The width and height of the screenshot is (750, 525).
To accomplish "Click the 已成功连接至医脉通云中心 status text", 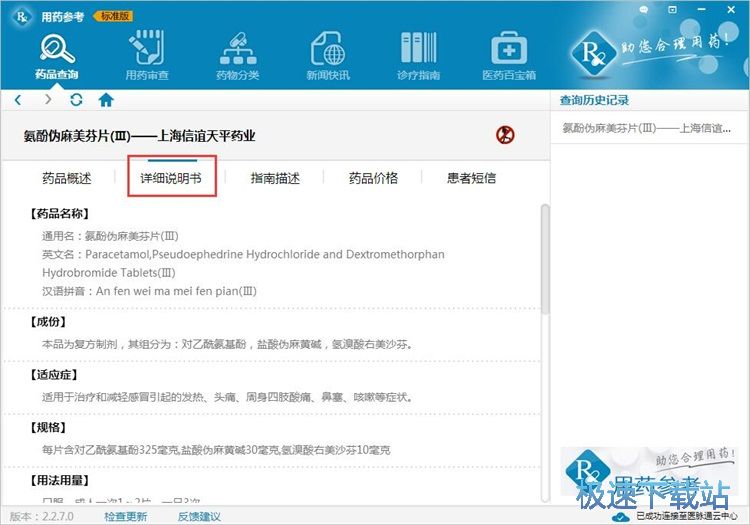I will tap(687, 516).
